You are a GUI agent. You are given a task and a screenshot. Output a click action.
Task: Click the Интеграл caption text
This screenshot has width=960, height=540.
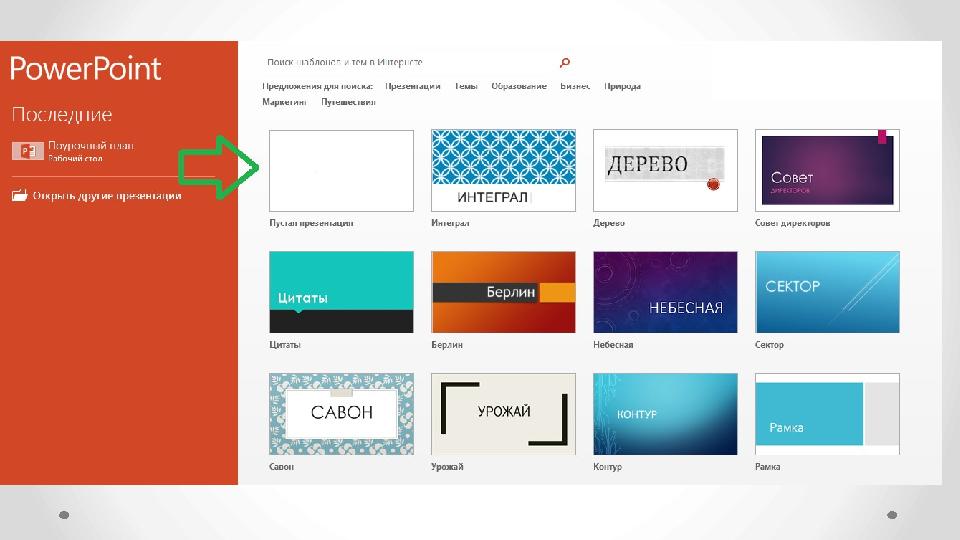click(x=450, y=223)
